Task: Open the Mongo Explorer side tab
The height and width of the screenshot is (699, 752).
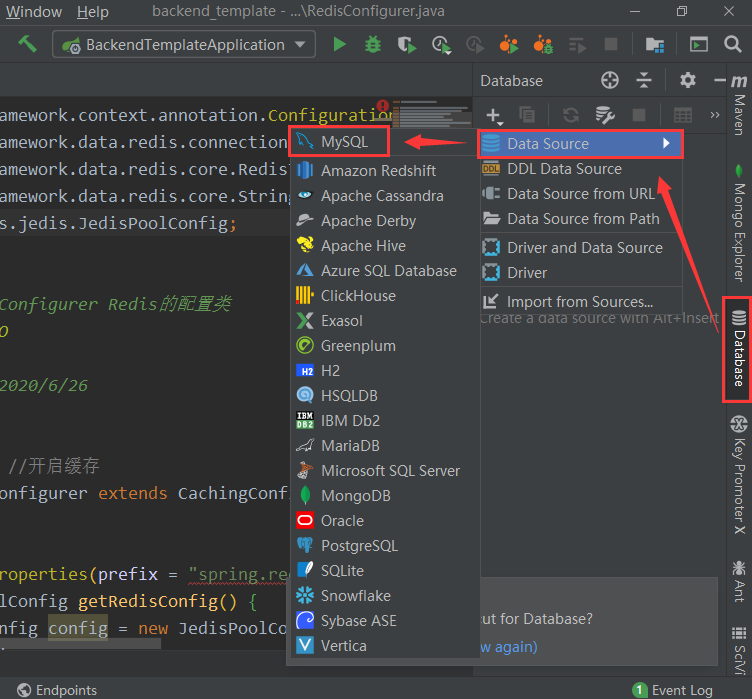Action: [739, 223]
